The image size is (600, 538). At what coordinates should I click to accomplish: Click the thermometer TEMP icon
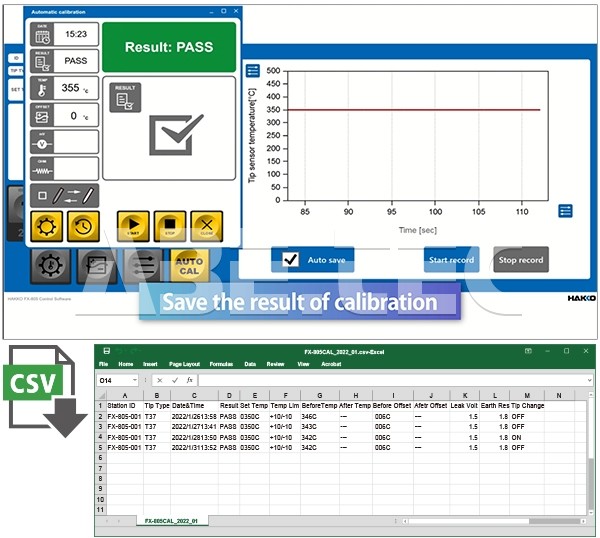click(42, 88)
